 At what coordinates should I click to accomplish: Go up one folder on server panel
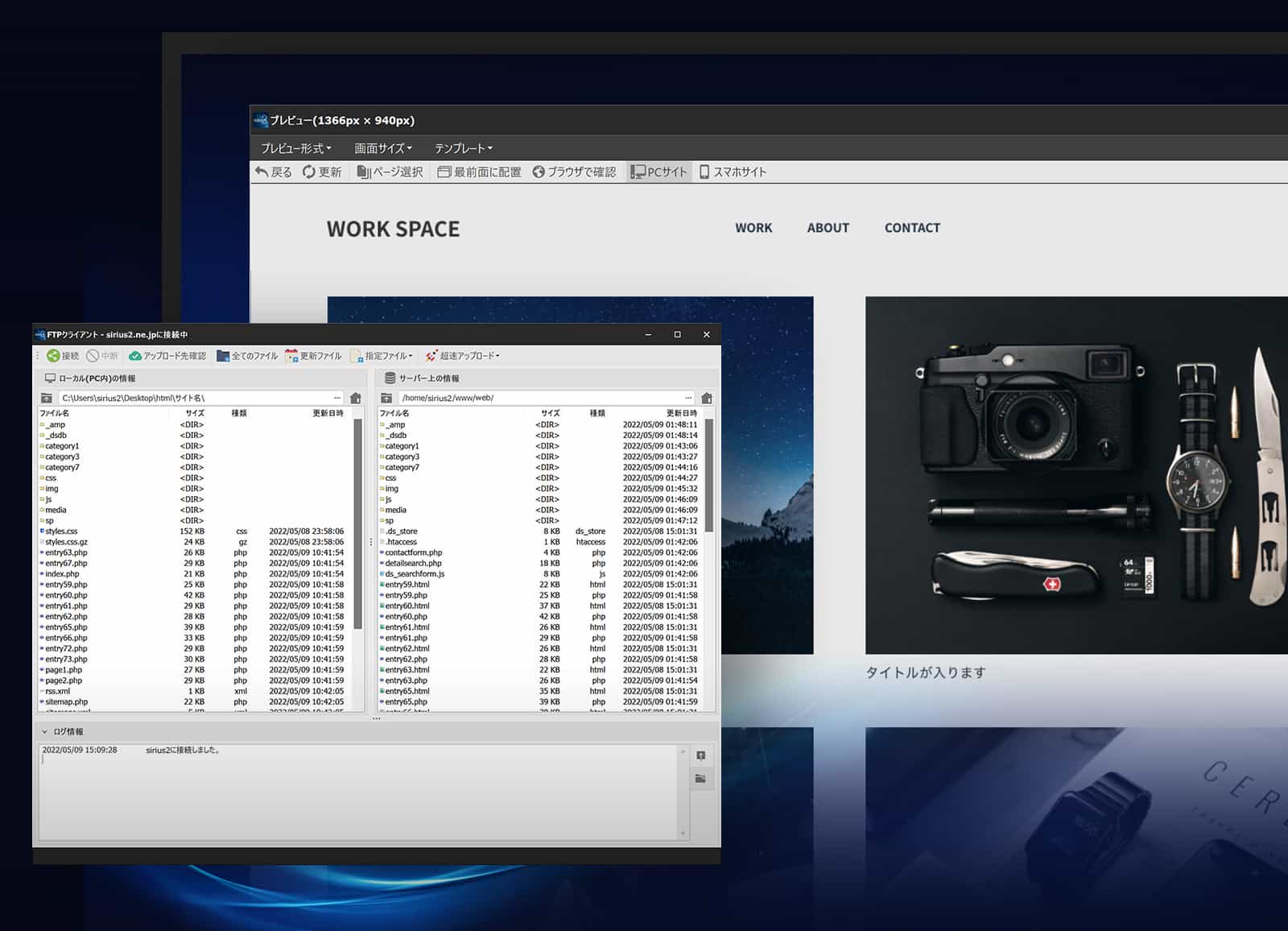click(386, 398)
